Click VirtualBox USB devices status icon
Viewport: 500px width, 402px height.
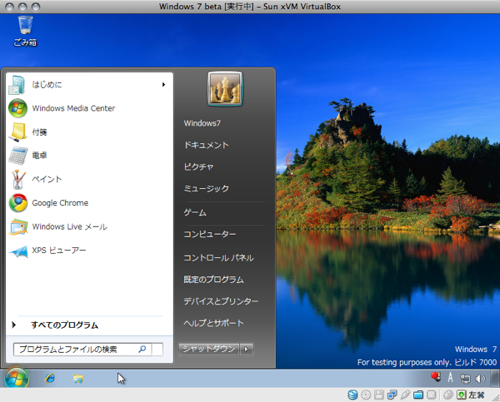[x=405, y=395]
